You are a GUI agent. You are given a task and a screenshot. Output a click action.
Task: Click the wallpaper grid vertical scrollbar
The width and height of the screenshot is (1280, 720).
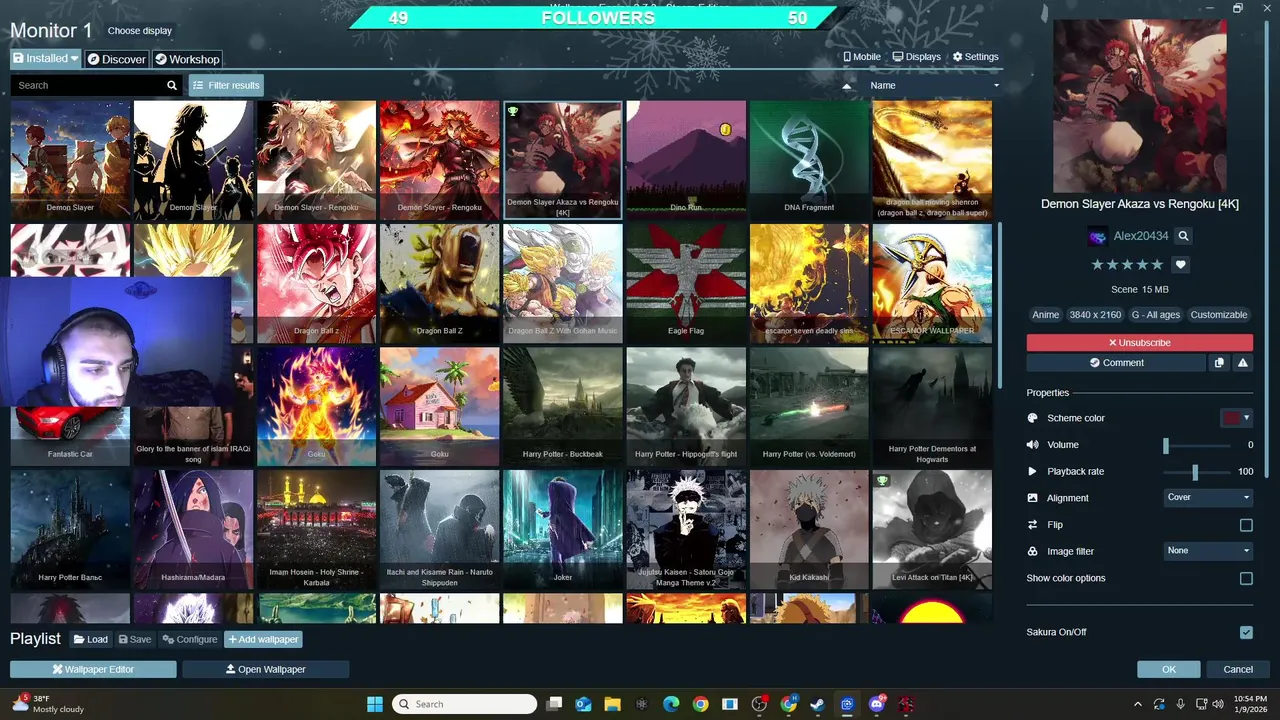999,305
